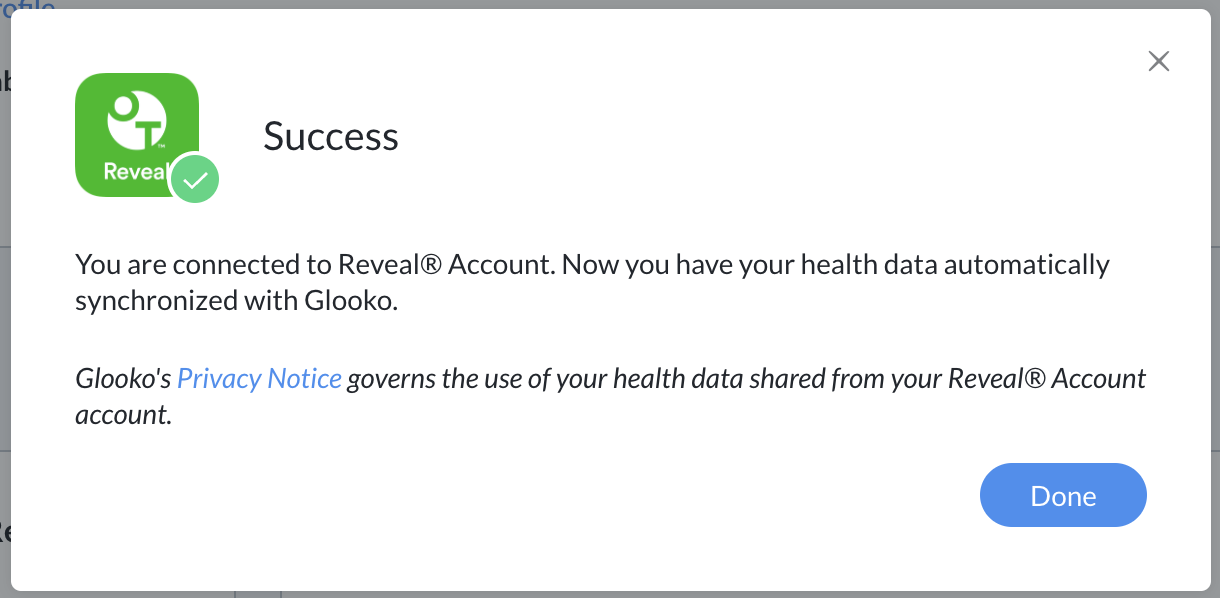The image size is (1220, 598).
Task: Open Glooko's Privacy Notice link
Action: coord(259,379)
